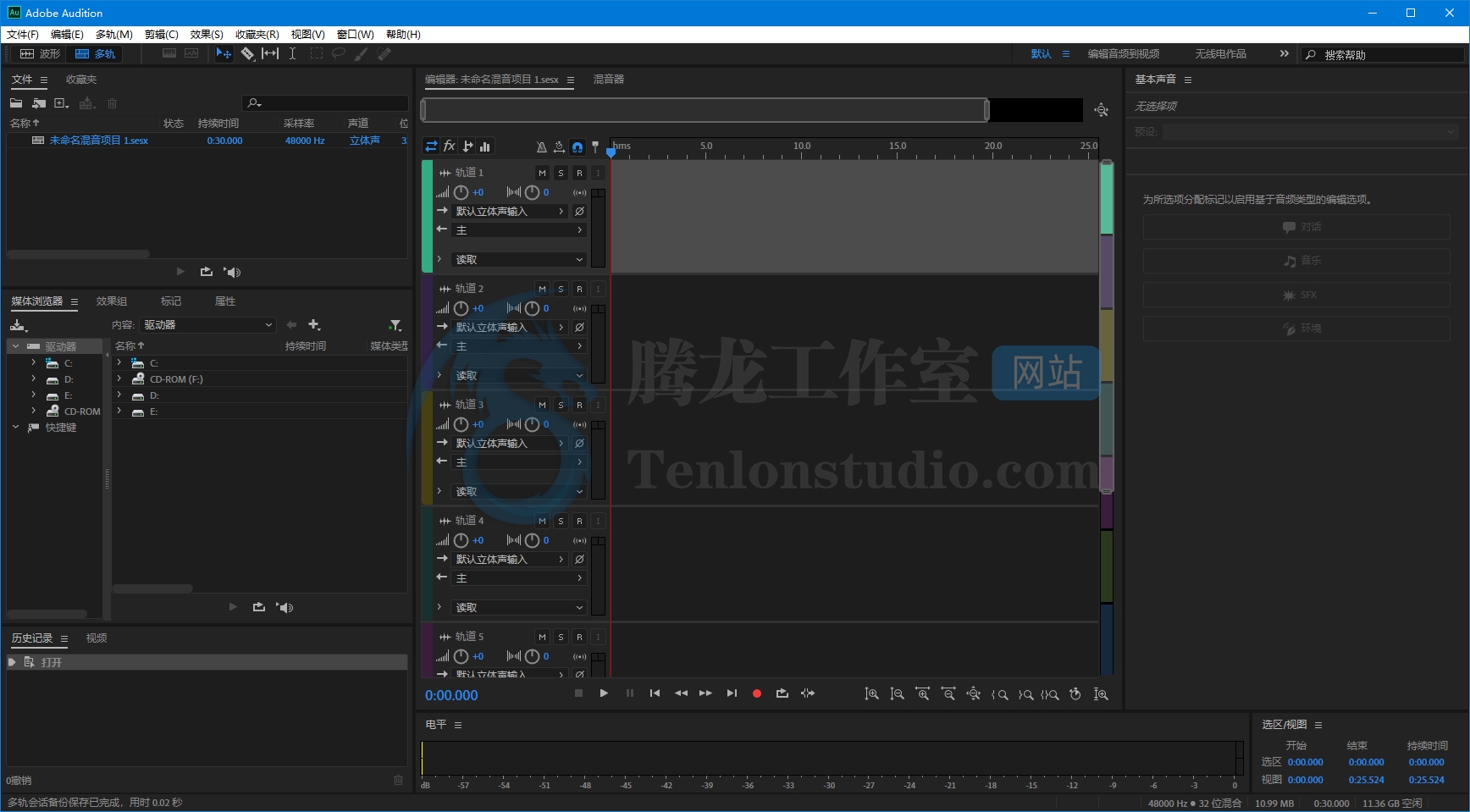Mute Track 5 with M button

point(543,637)
